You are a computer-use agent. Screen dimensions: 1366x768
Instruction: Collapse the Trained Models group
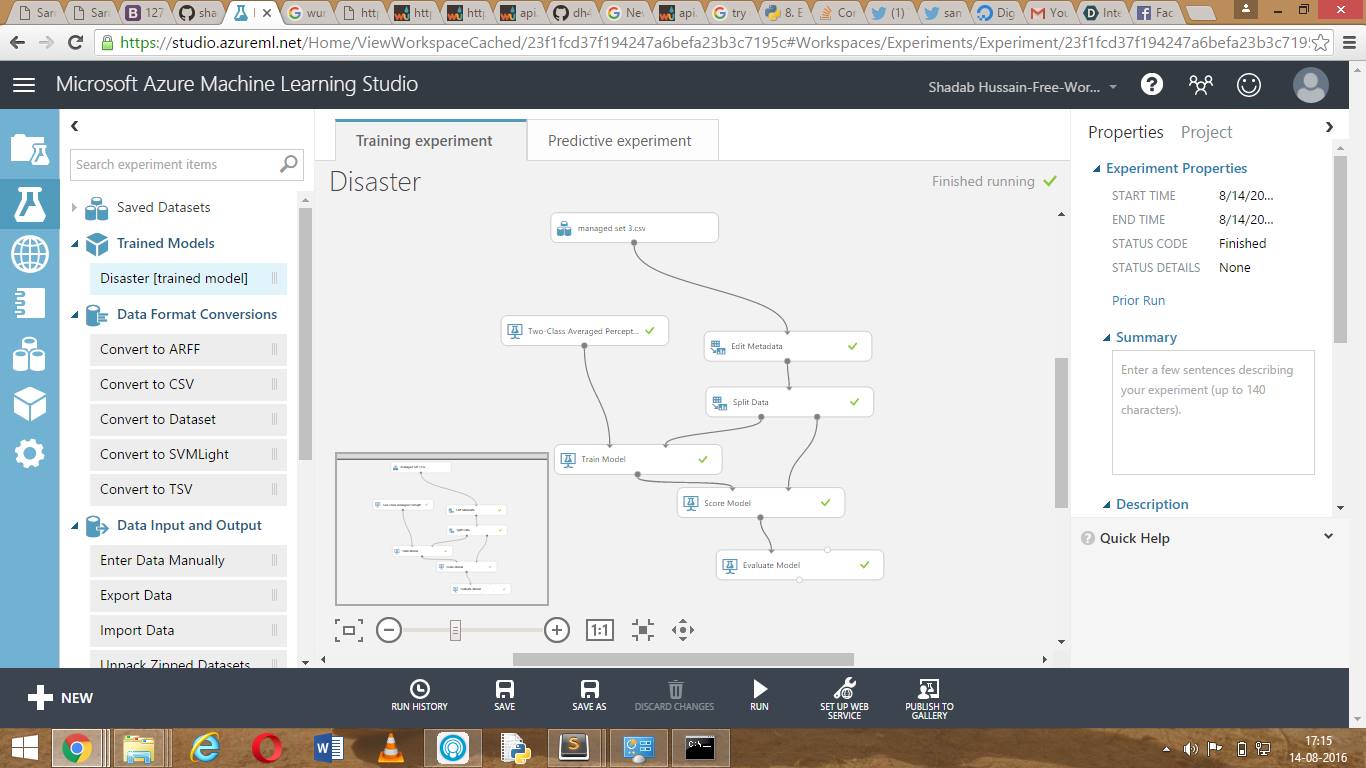click(74, 244)
